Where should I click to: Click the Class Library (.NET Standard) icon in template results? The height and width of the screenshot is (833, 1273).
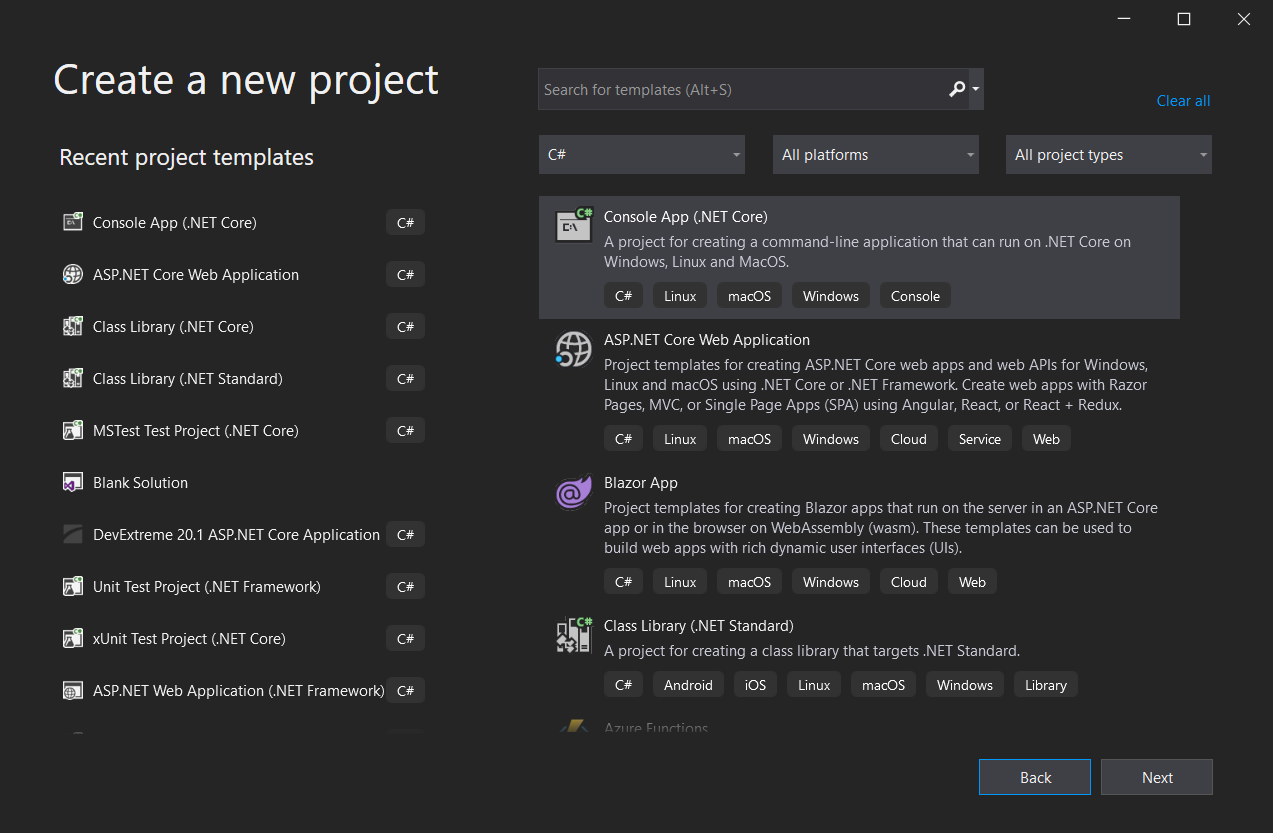(x=574, y=636)
